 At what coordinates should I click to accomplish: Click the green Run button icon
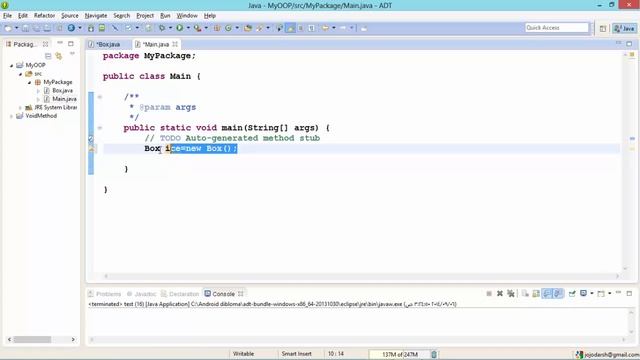pyautogui.click(x=180, y=28)
